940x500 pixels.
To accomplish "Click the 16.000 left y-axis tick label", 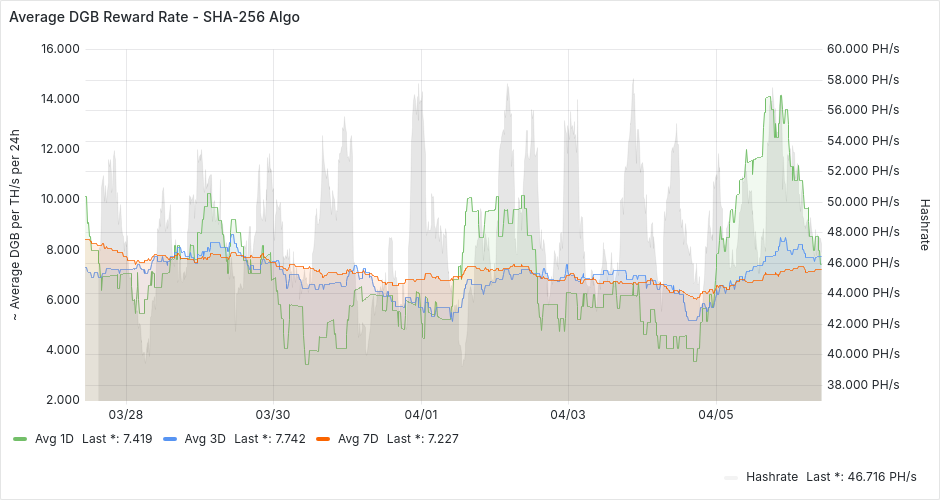I will click(x=59, y=49).
